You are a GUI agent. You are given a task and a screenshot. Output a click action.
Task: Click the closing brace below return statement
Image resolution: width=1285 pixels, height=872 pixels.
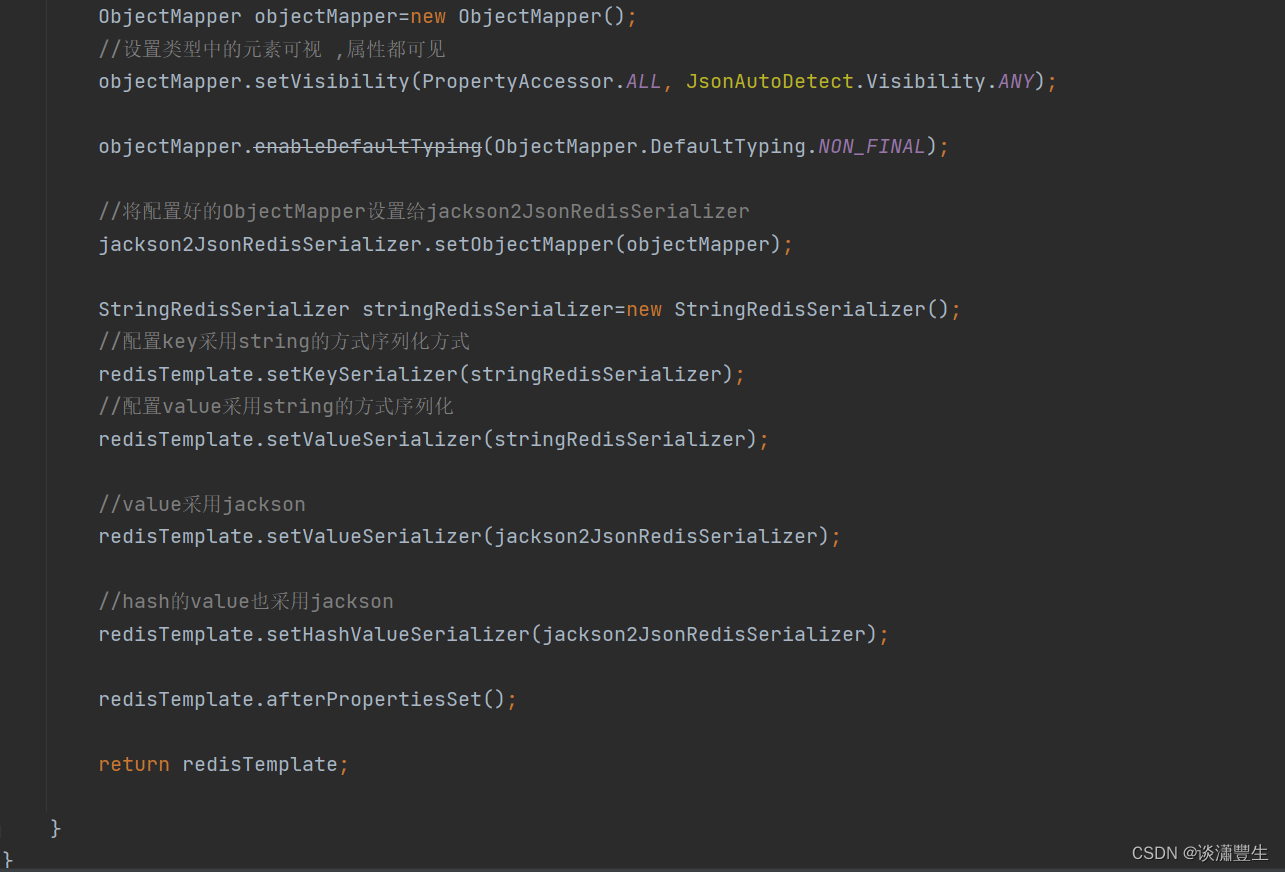pos(53,827)
